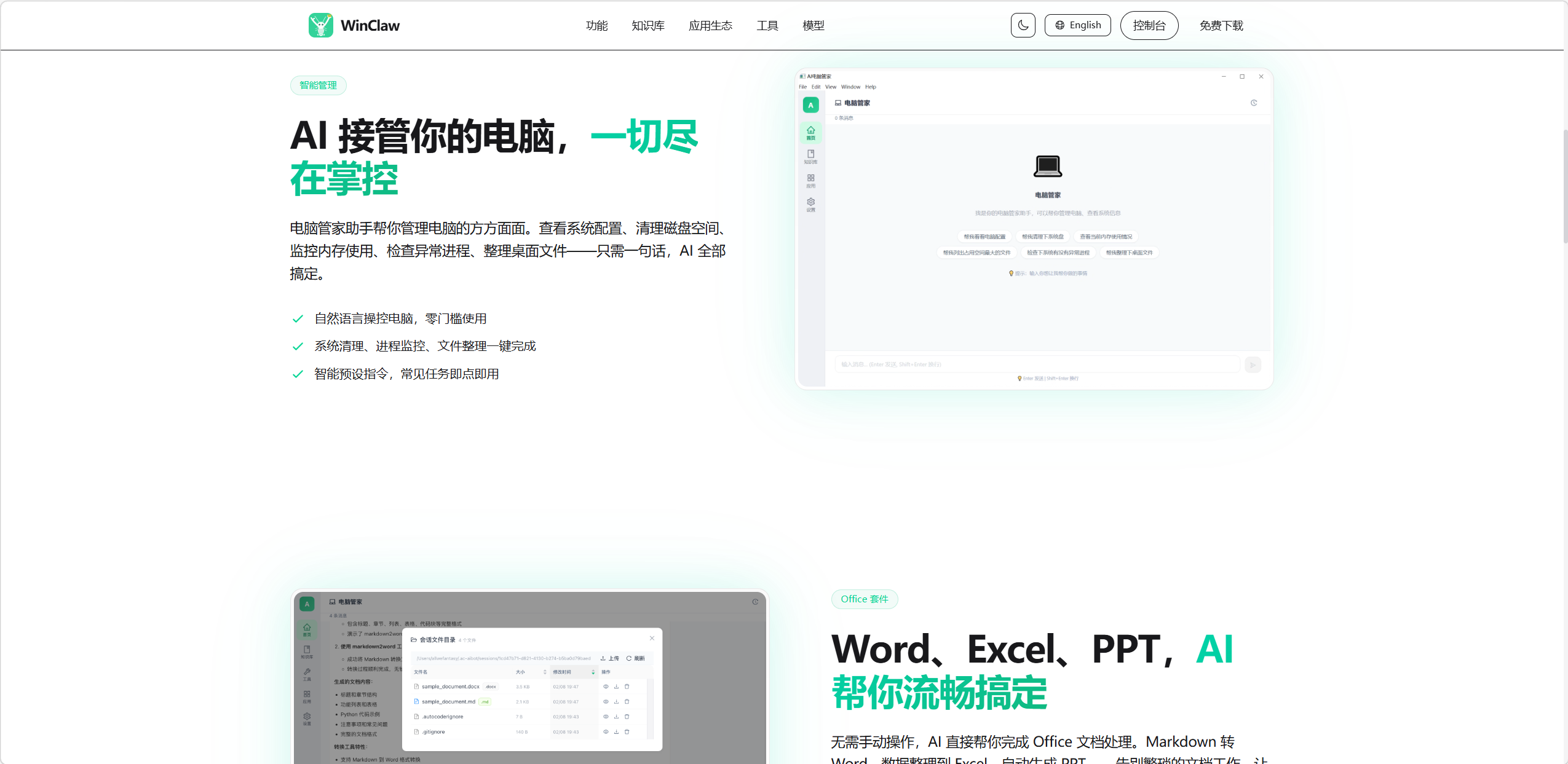Click the message input field
The height and width of the screenshot is (764, 1568).
coord(1037,364)
